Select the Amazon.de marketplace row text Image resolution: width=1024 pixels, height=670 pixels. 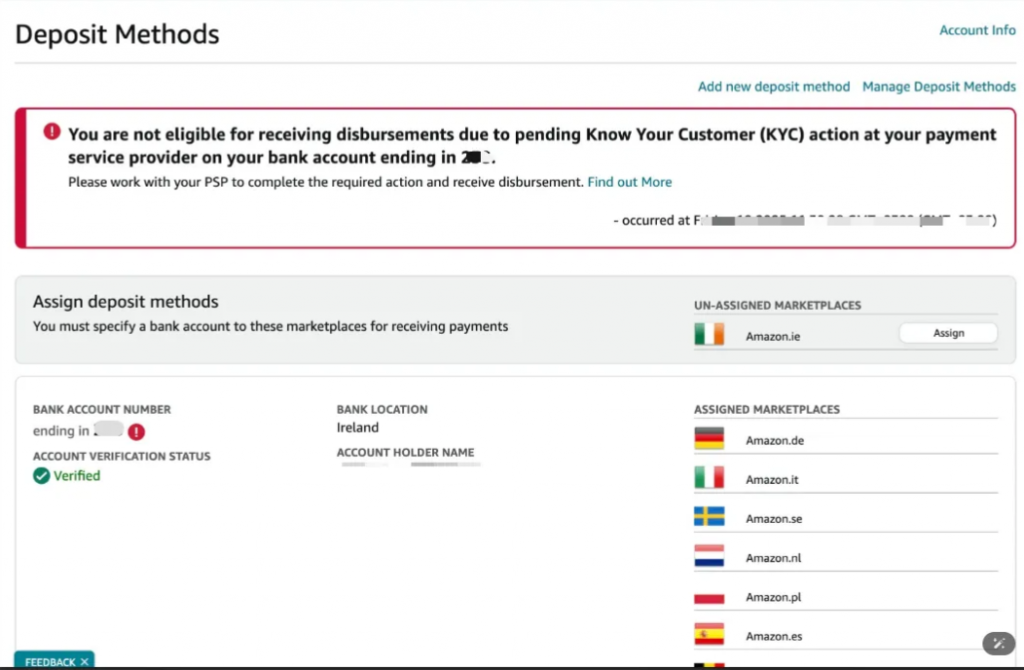(x=775, y=441)
